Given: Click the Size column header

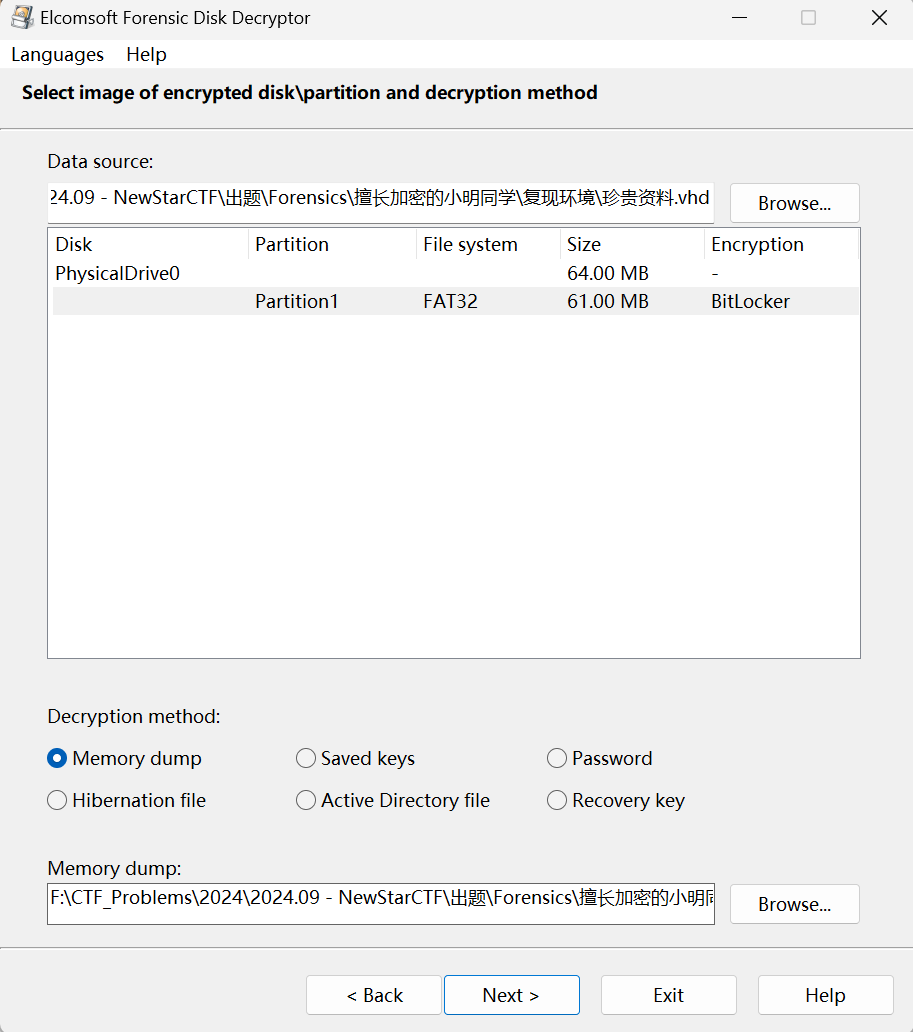Looking at the screenshot, I should pos(631,244).
